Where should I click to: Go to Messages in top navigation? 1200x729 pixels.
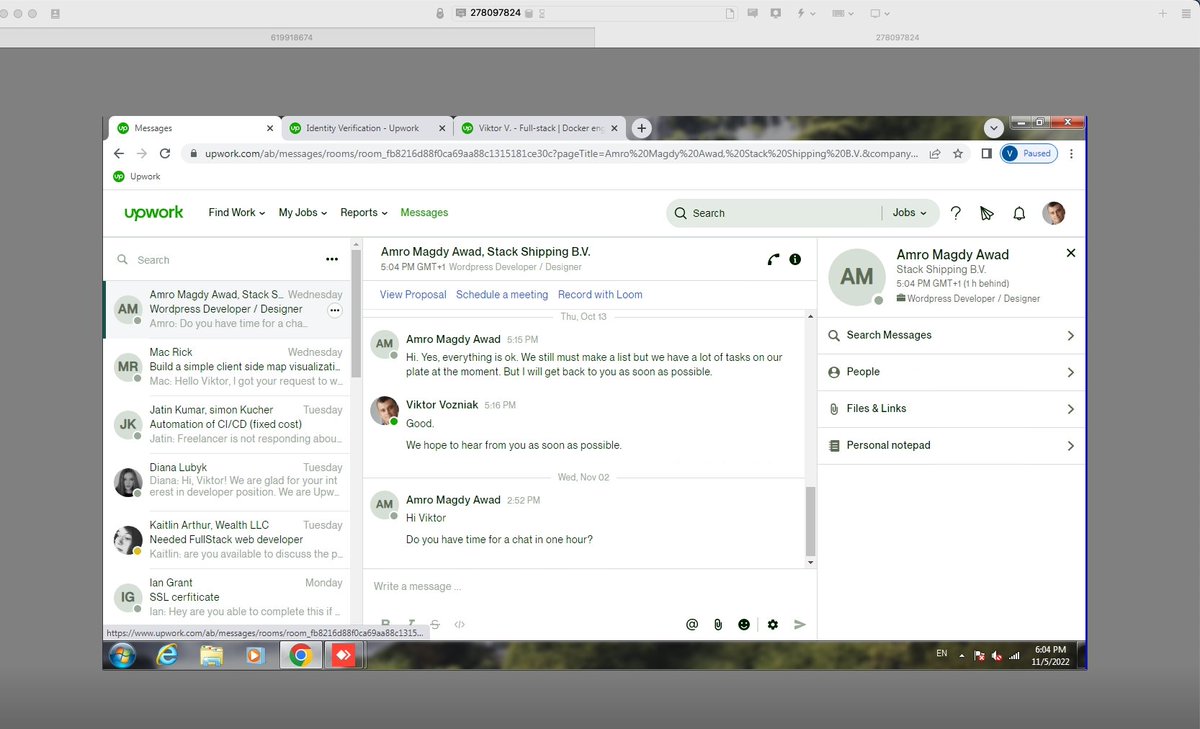tap(424, 213)
